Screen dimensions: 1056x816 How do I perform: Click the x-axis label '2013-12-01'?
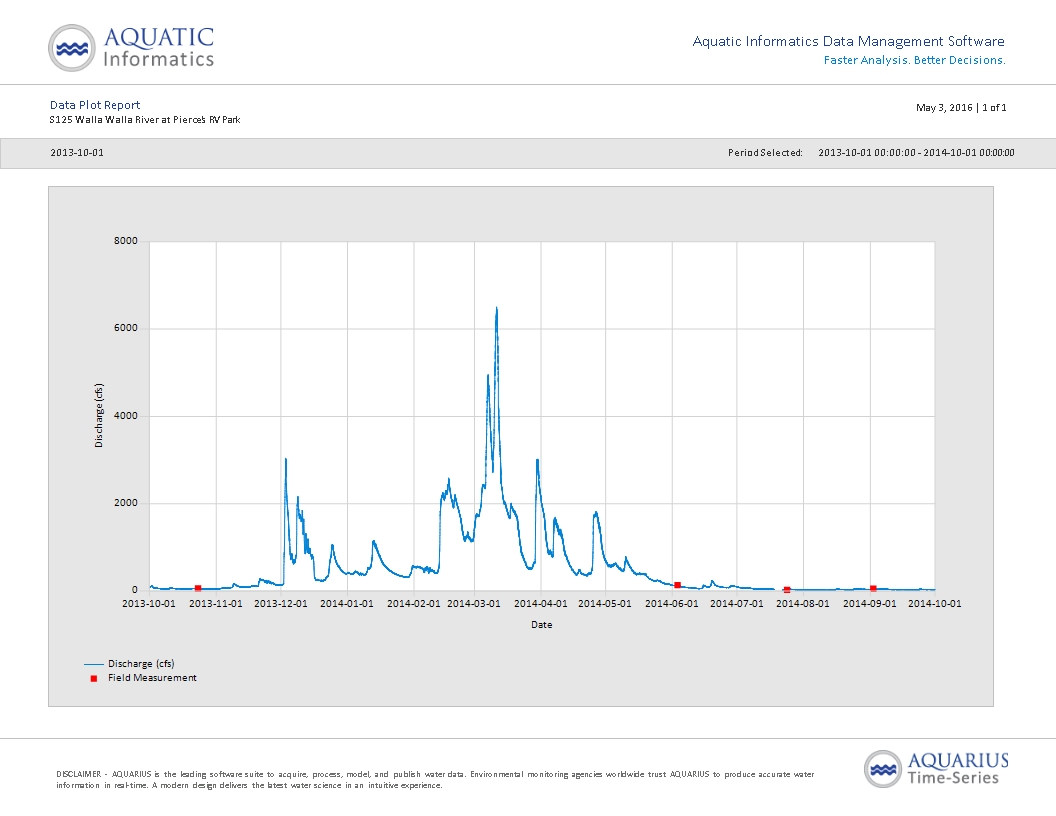pyautogui.click(x=281, y=604)
